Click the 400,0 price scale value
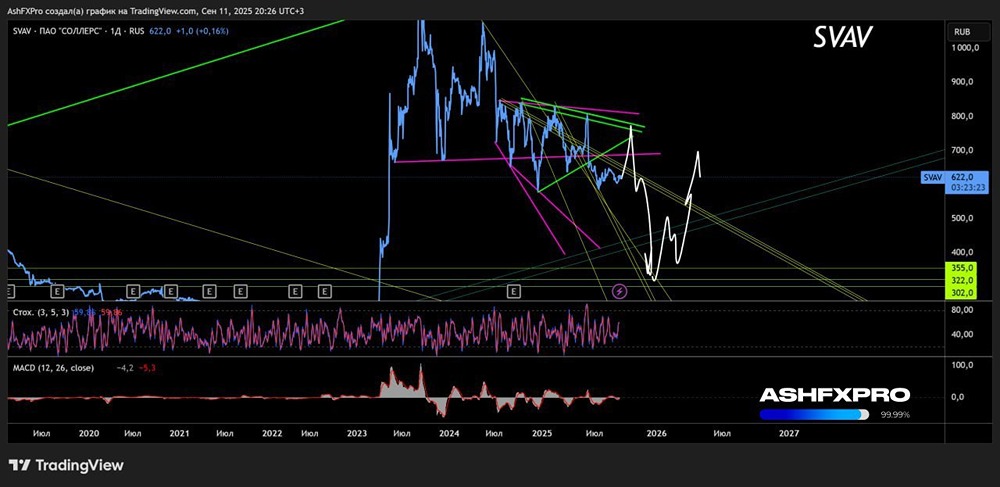The height and width of the screenshot is (487, 1000). coord(962,252)
